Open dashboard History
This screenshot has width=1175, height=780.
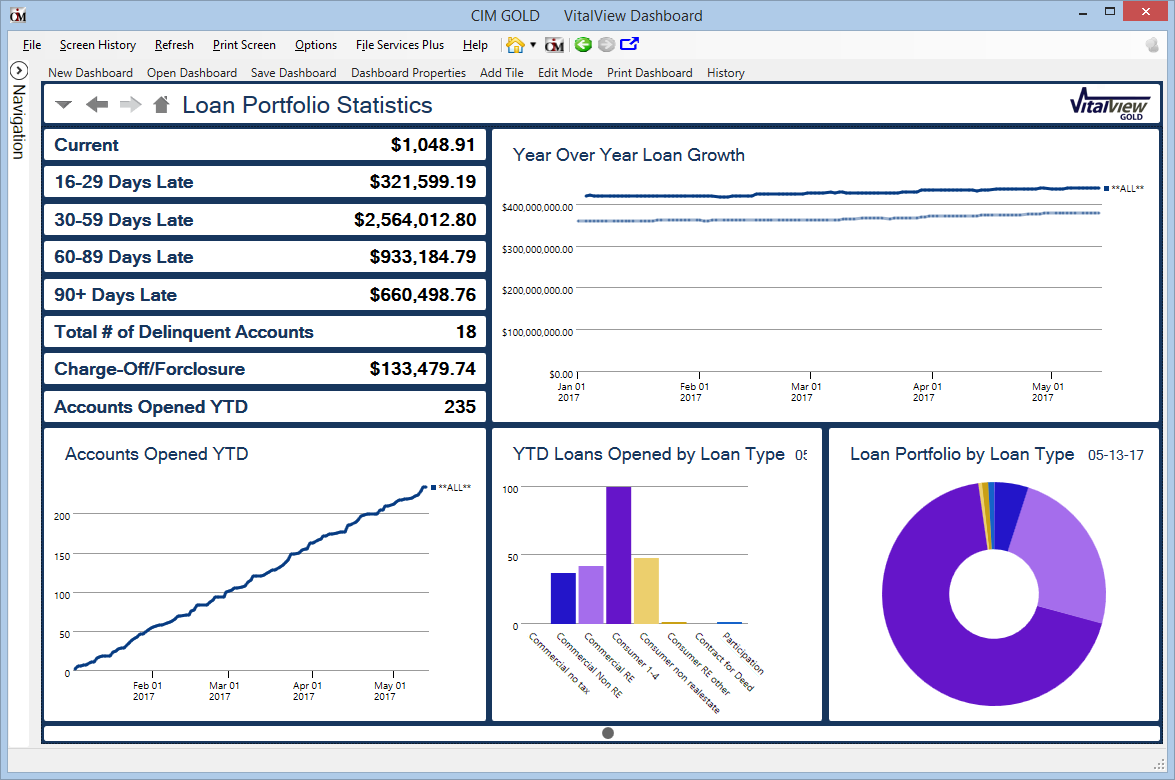point(725,73)
